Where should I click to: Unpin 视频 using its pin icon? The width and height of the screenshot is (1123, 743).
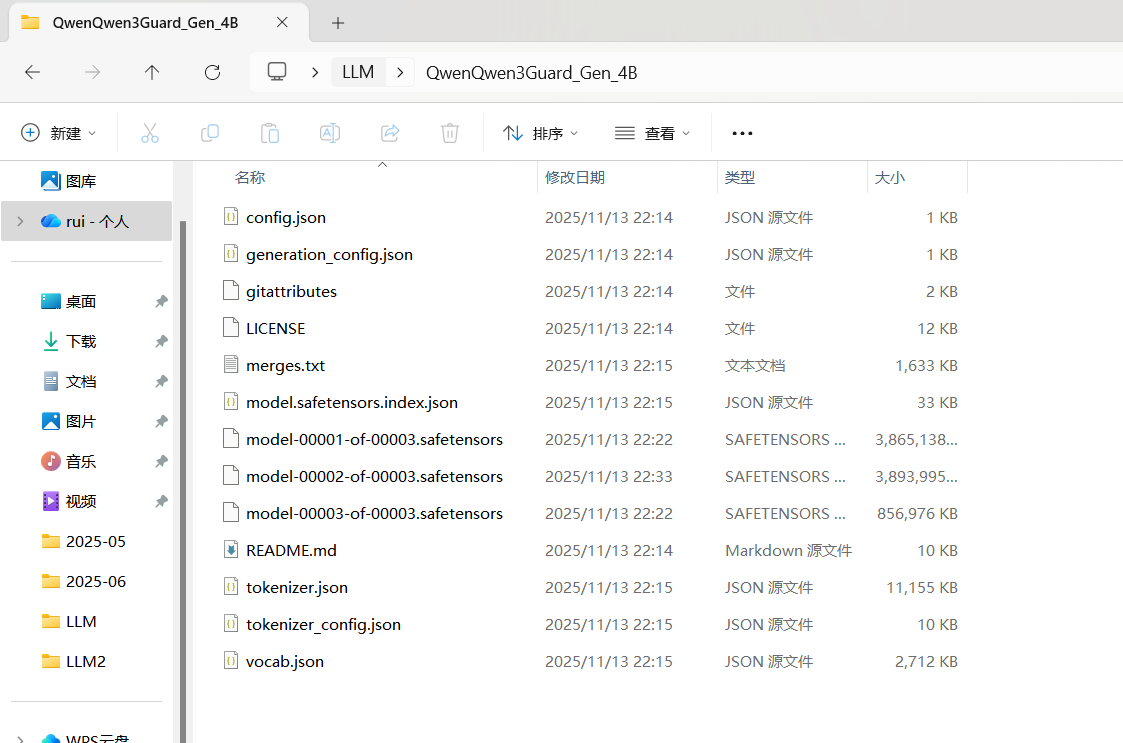point(161,502)
